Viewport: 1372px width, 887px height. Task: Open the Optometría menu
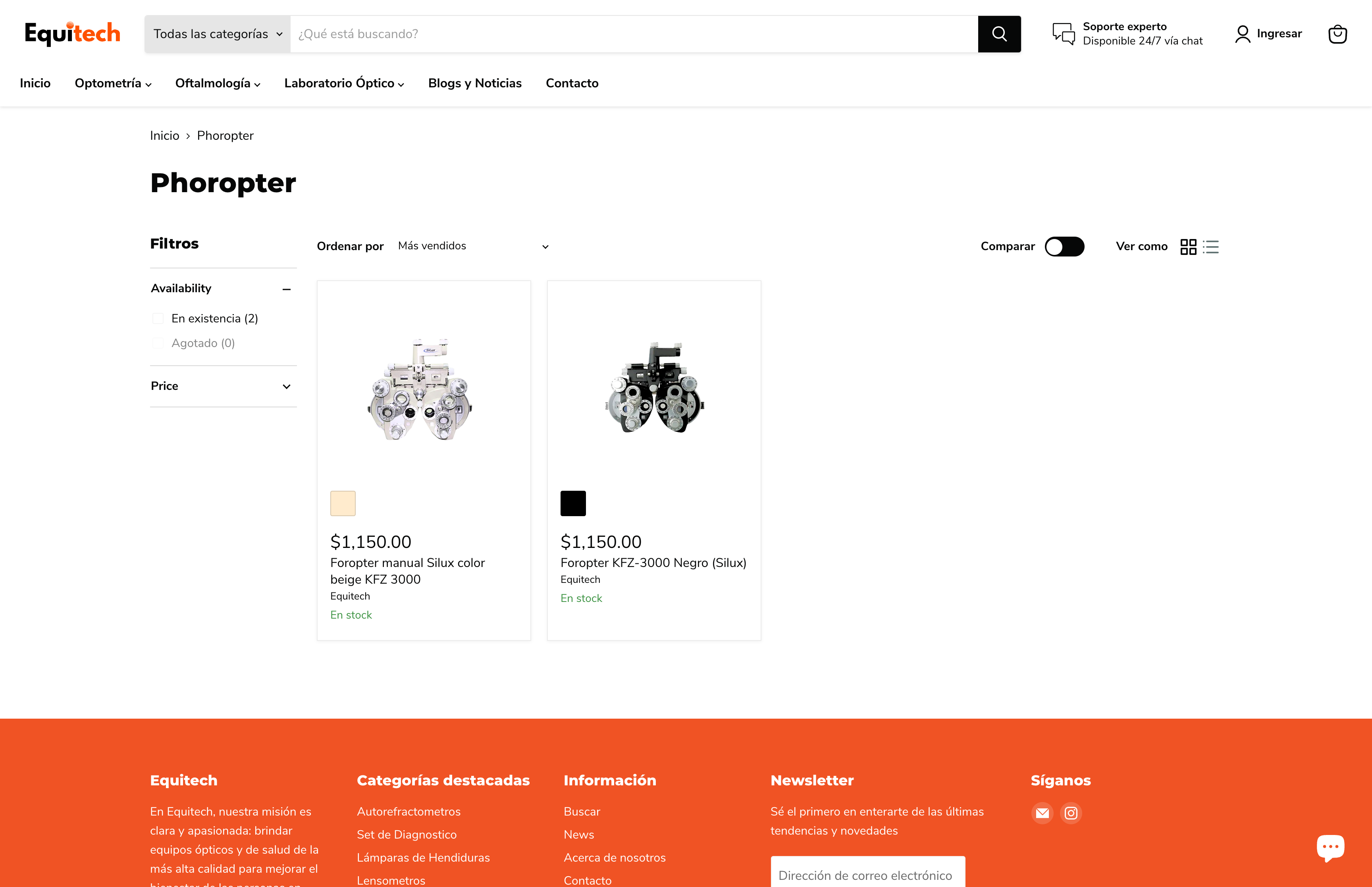tap(113, 83)
